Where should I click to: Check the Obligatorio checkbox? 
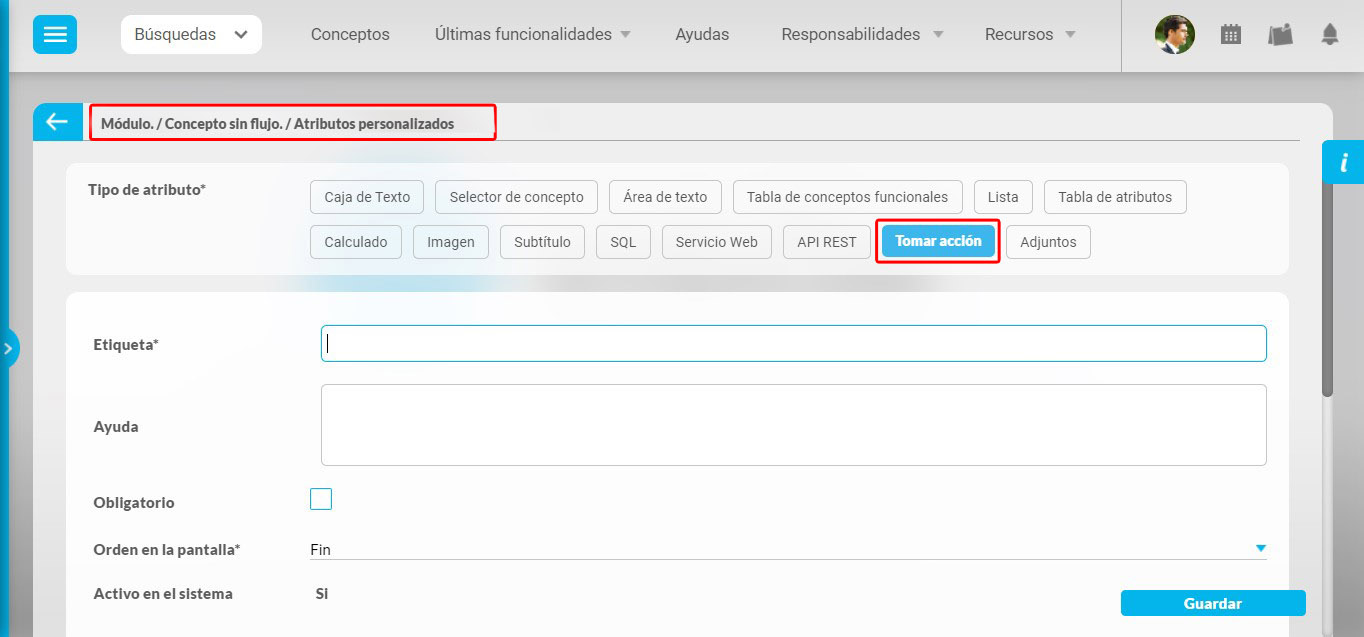tap(321, 499)
